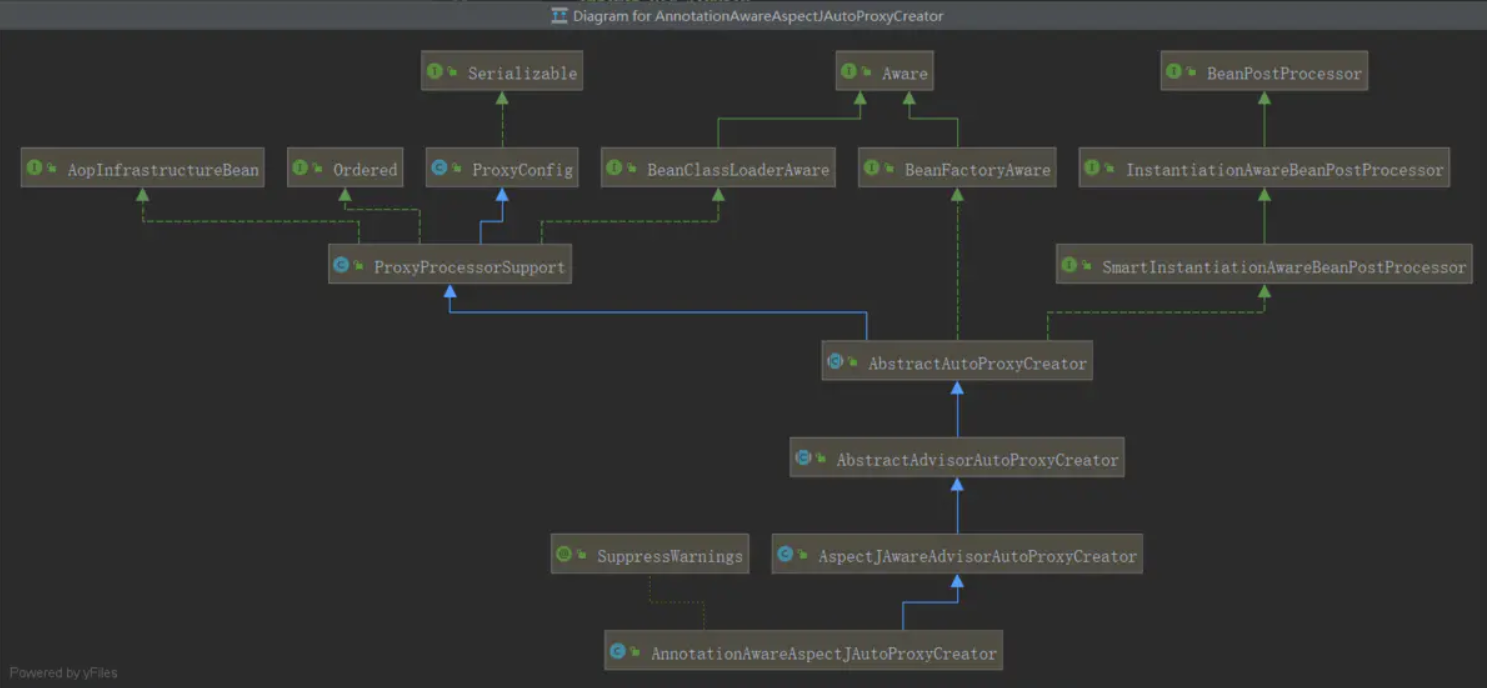
Task: Click the class icon beside ProxyProcessorSupport
Action: pos(341,265)
